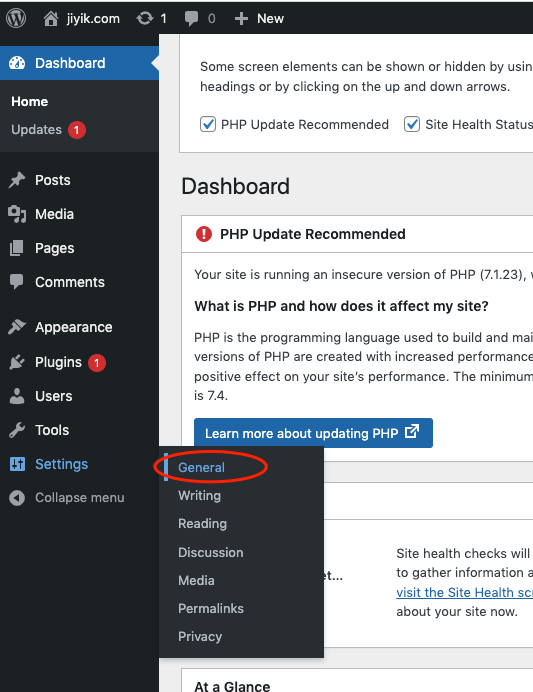
Task: Click the Comments bubble icon in sidebar
Action: pos(17,282)
